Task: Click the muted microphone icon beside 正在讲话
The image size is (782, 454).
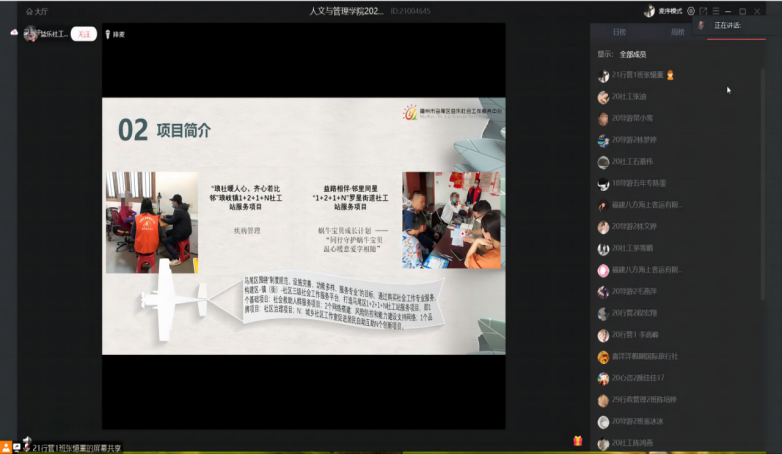Action: pyautogui.click(x=701, y=25)
